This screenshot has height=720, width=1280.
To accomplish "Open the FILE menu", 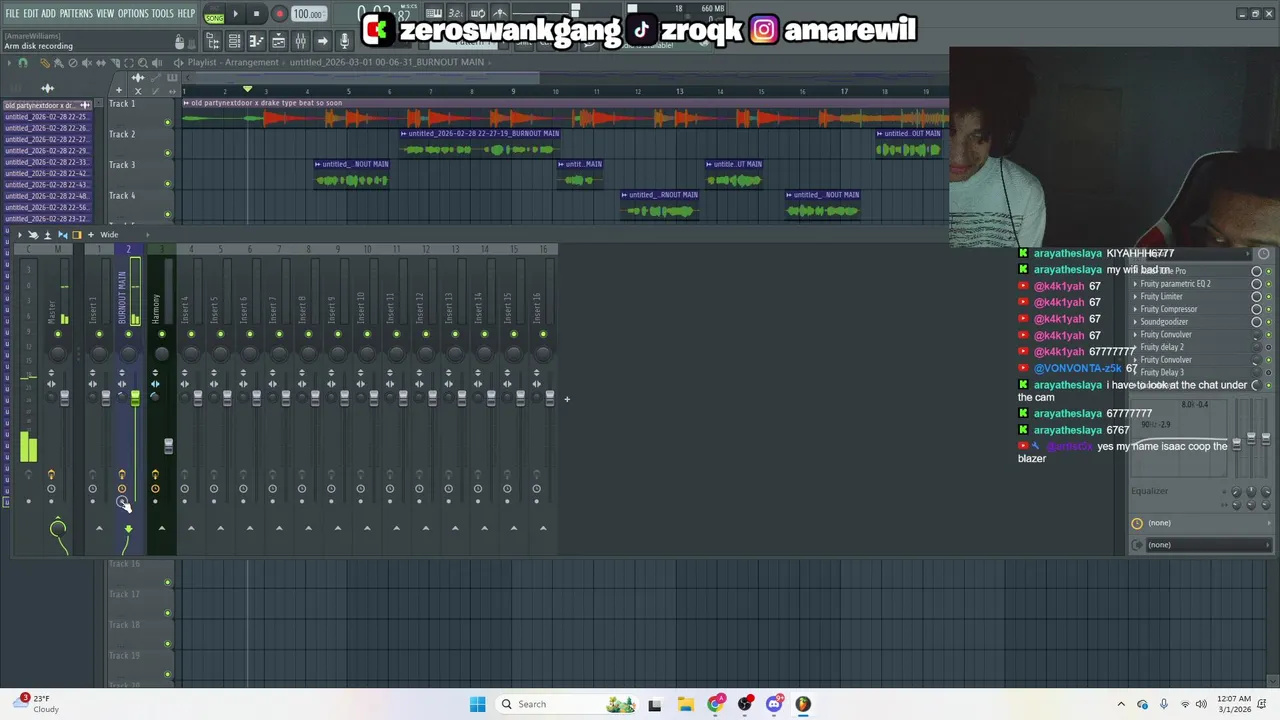I will click(12, 14).
